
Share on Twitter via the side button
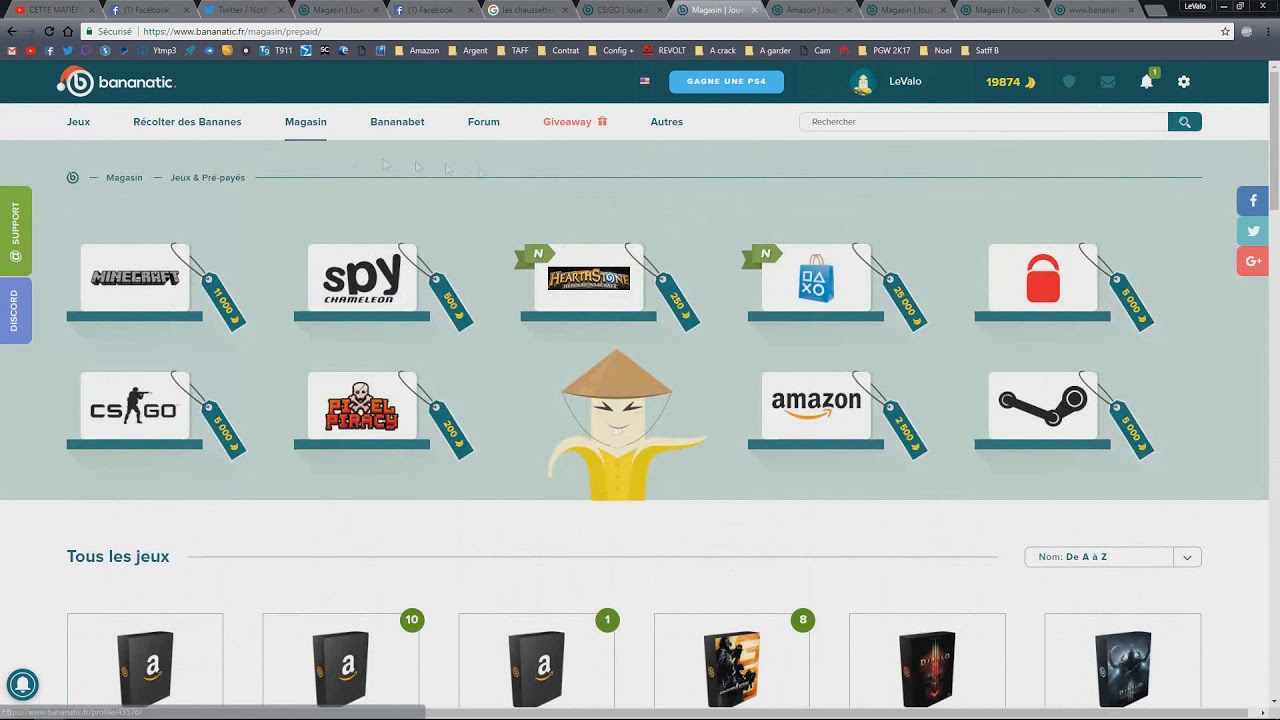click(1253, 231)
